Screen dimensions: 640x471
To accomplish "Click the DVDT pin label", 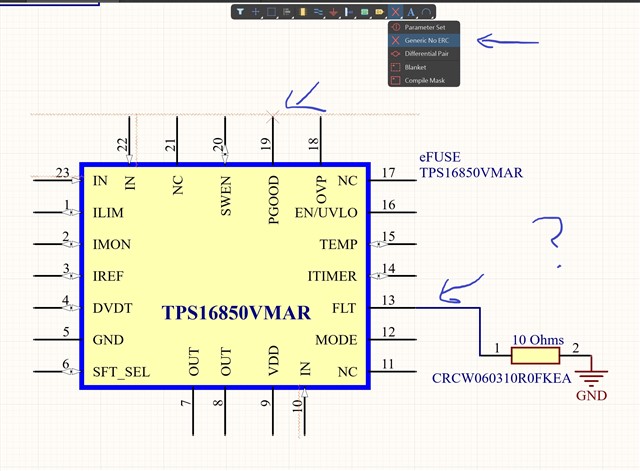I will [x=112, y=308].
